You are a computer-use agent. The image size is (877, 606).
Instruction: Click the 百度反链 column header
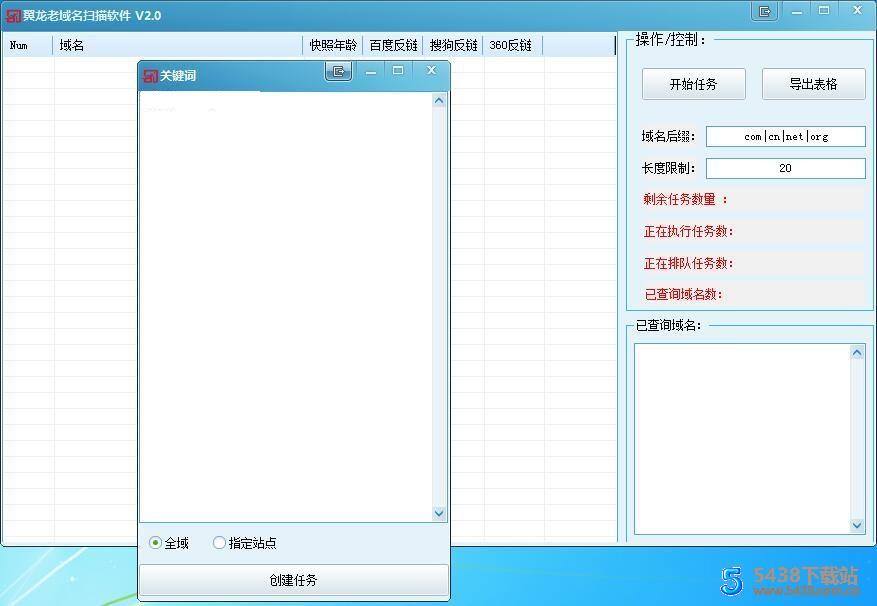393,45
